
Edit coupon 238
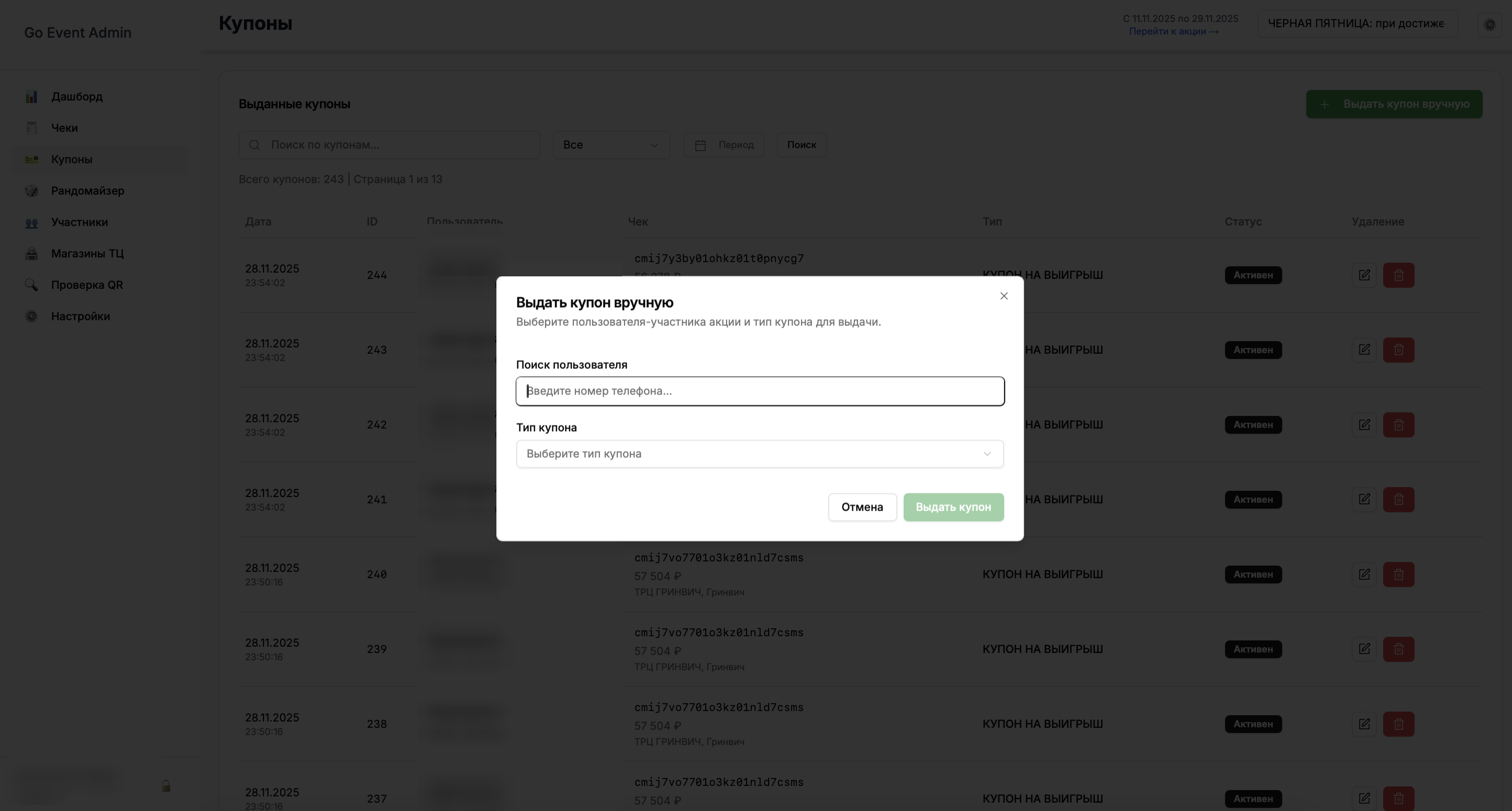coord(1364,724)
